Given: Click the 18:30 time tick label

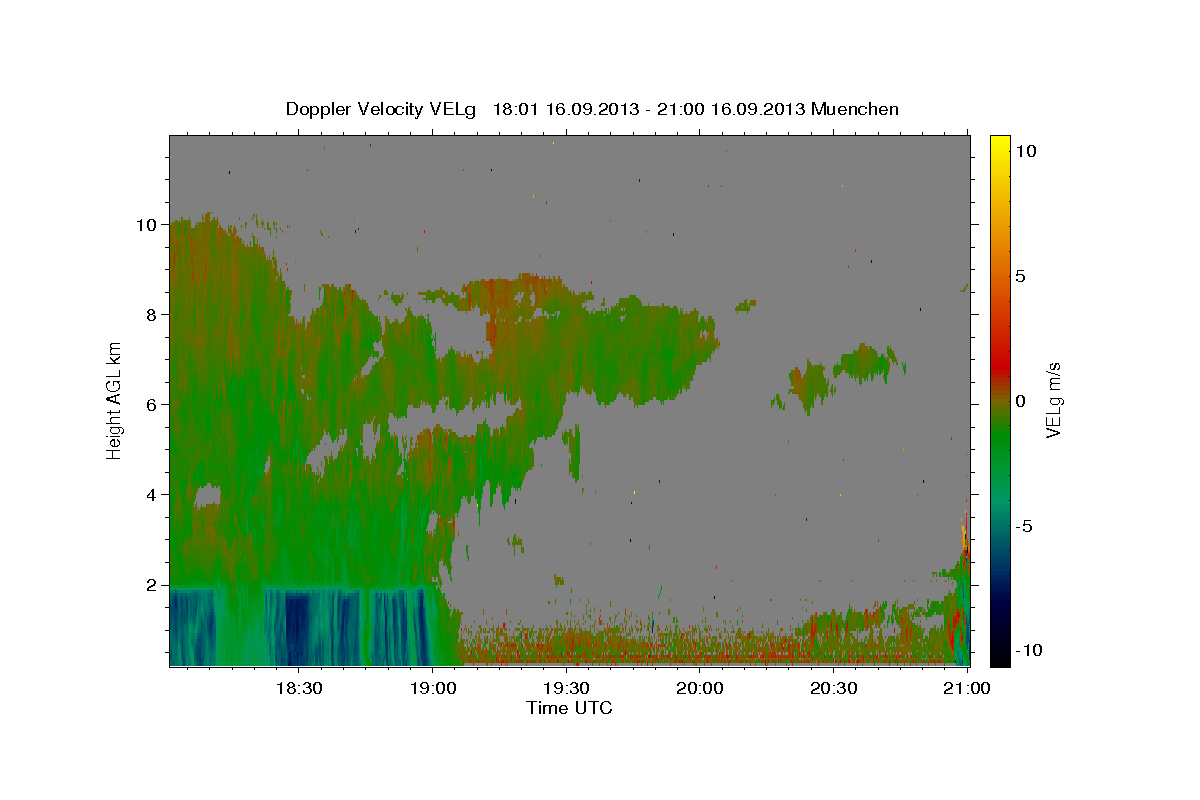Looking at the screenshot, I should 298,688.
